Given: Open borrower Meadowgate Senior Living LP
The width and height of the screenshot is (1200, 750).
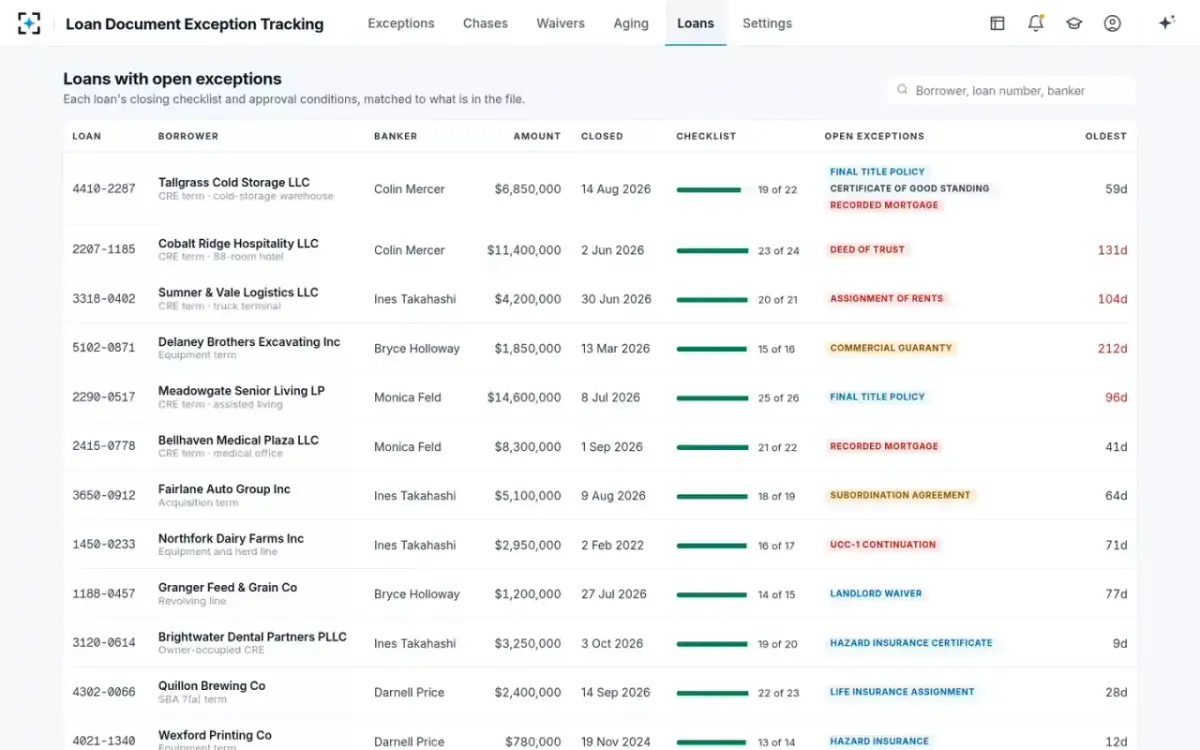Looking at the screenshot, I should coord(241,390).
